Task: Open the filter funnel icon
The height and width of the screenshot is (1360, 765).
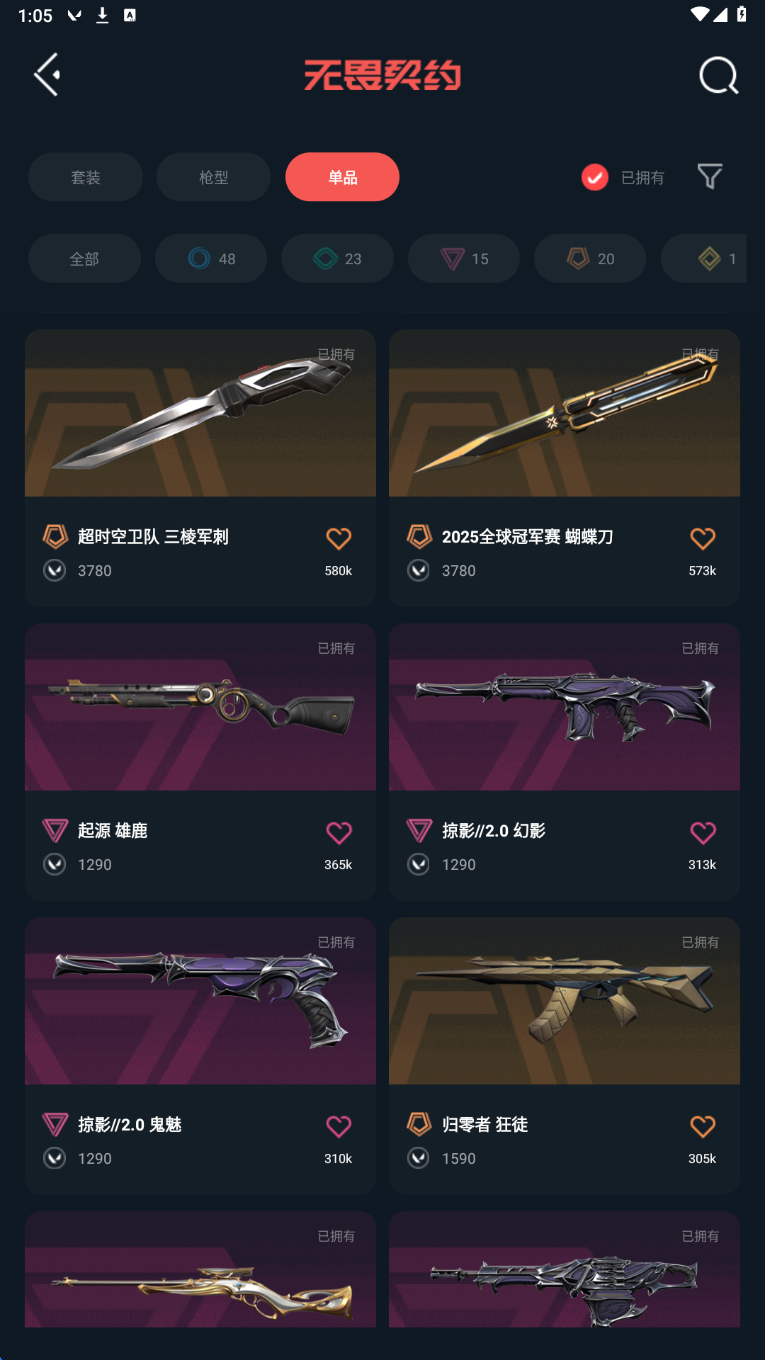Action: point(710,177)
